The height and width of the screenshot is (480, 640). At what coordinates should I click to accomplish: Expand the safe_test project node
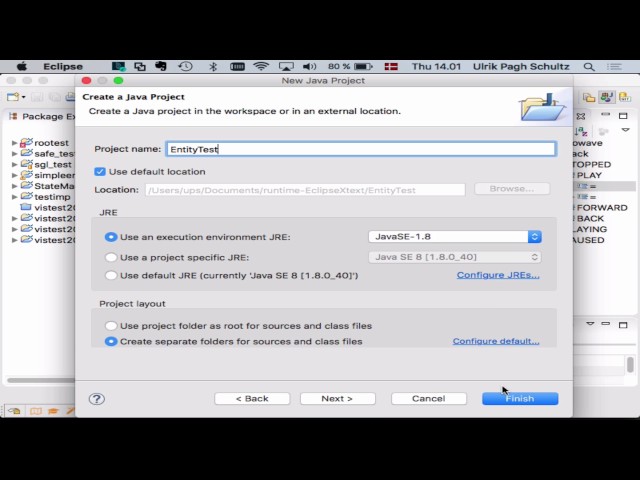click(14, 154)
